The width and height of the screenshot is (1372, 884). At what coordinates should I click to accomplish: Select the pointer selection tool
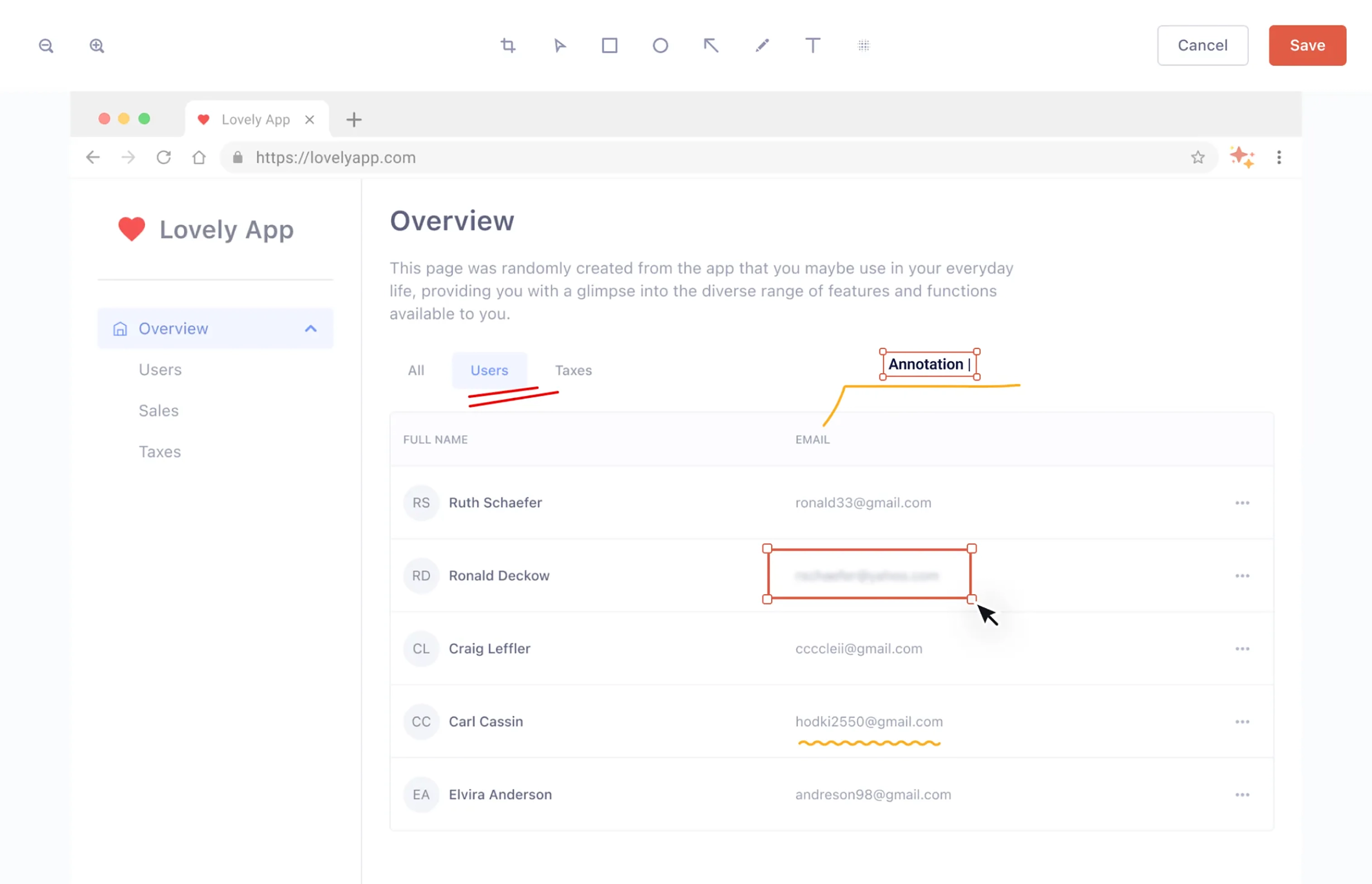560,45
